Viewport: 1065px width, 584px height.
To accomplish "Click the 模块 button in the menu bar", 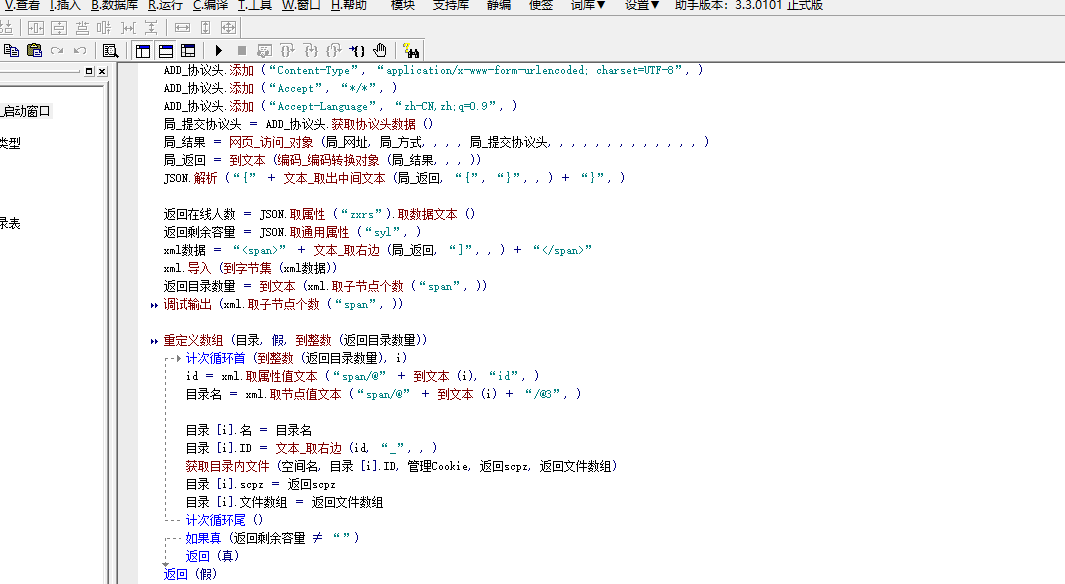I will tap(402, 5).
